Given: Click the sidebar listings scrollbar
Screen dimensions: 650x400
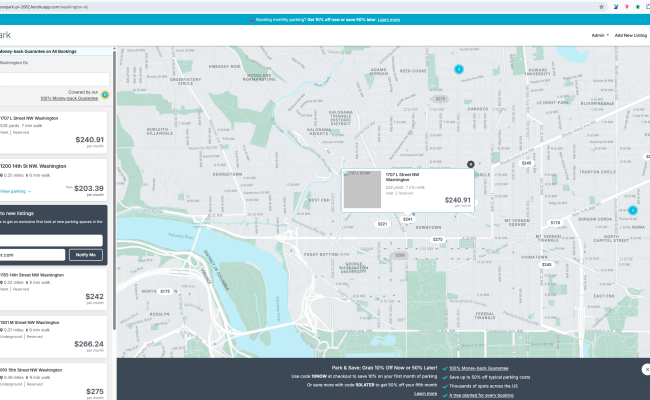Looking at the screenshot, I should click(114, 191).
